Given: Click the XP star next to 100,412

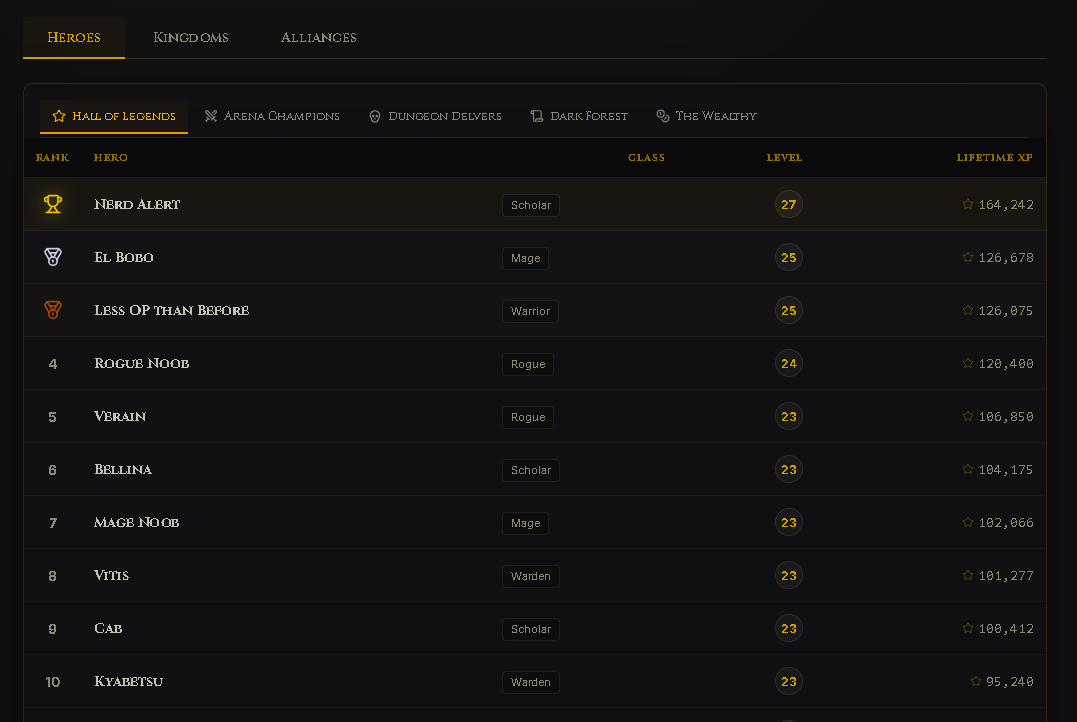Looking at the screenshot, I should pos(968,628).
